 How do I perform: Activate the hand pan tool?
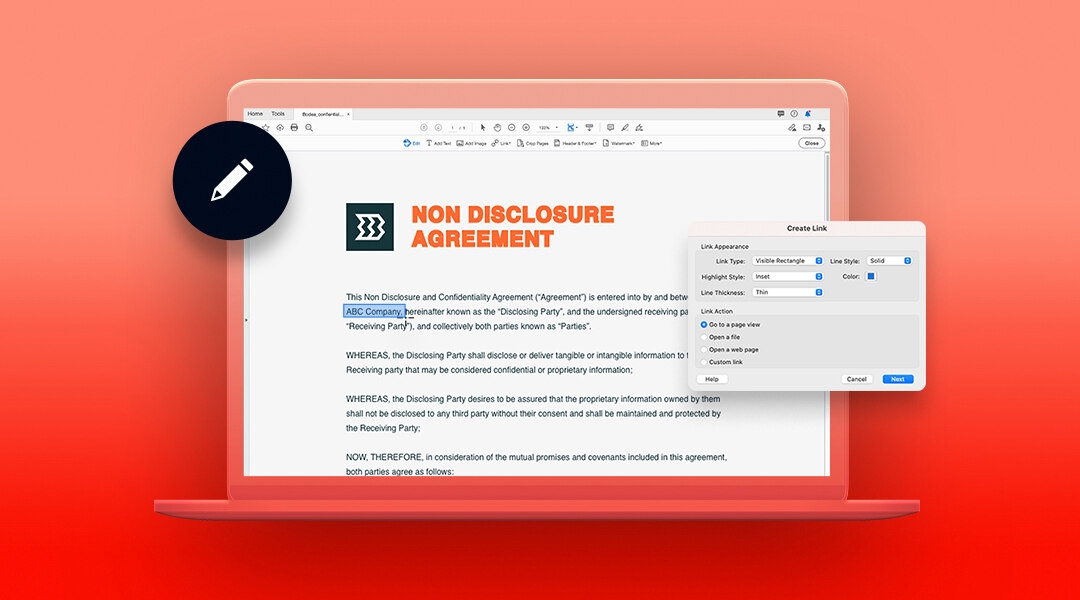497,127
